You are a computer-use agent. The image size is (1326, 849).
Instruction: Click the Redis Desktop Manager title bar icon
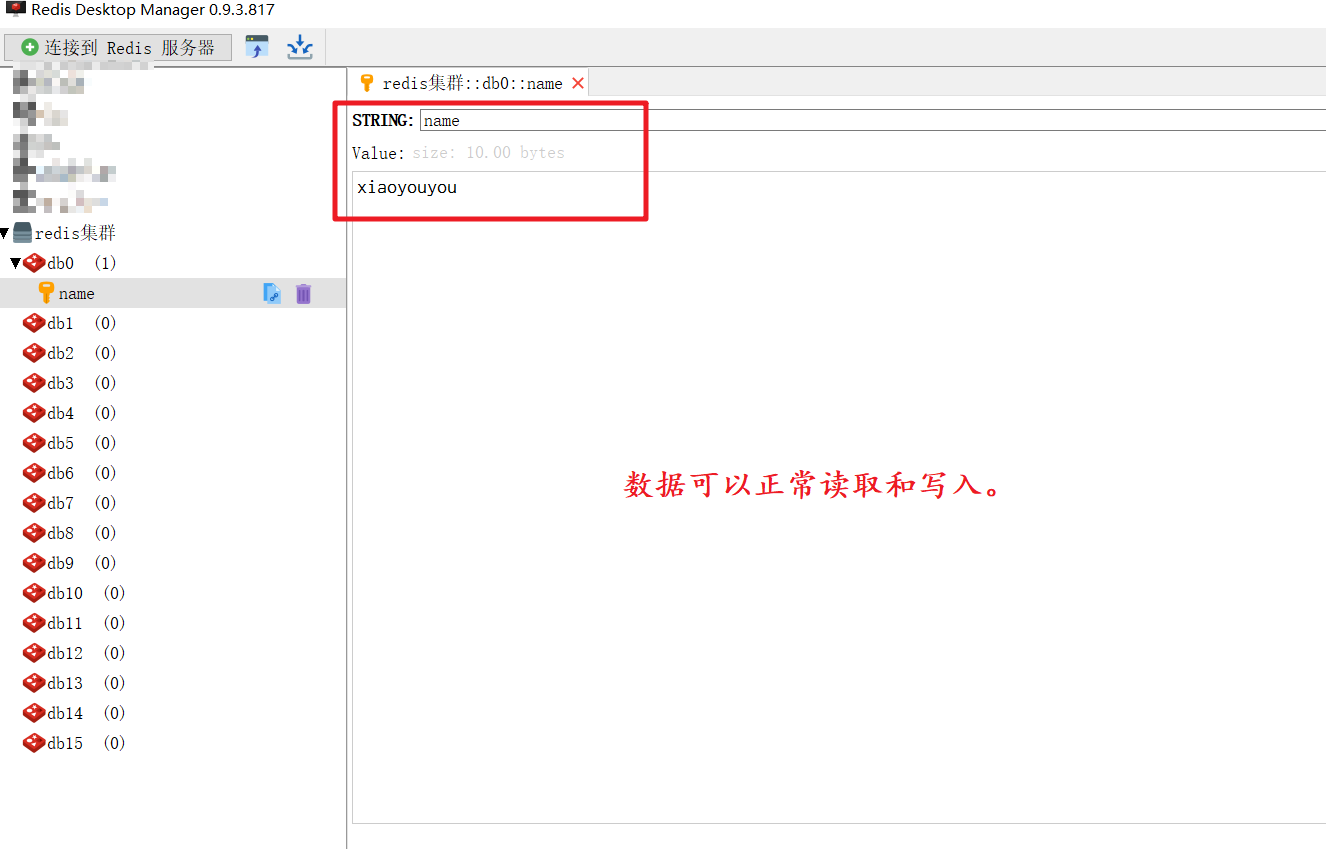[15, 9]
